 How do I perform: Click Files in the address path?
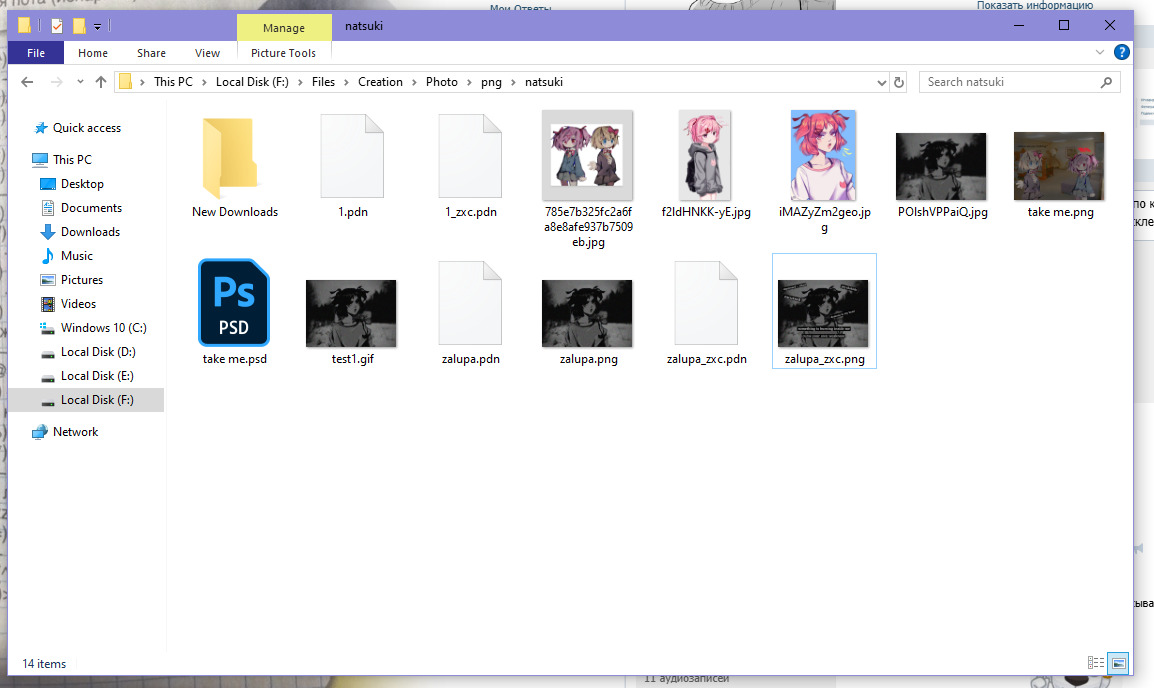click(323, 82)
